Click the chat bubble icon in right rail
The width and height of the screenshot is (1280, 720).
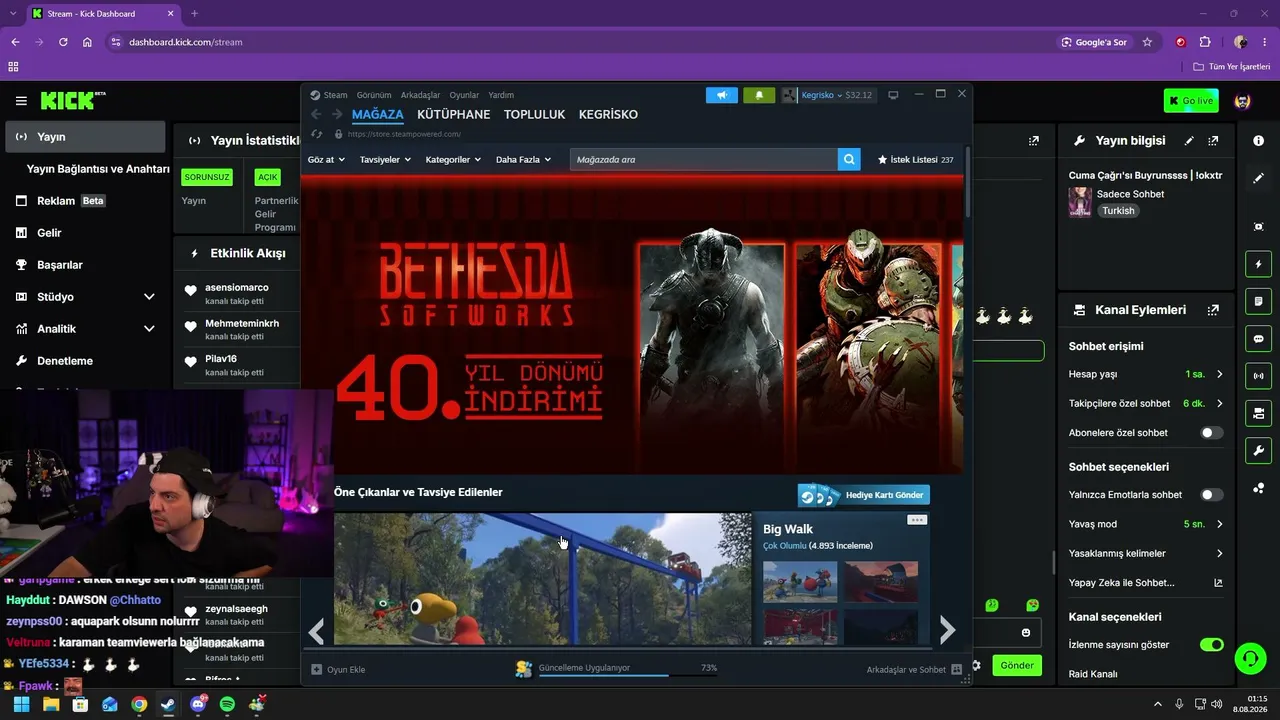pos(1258,339)
